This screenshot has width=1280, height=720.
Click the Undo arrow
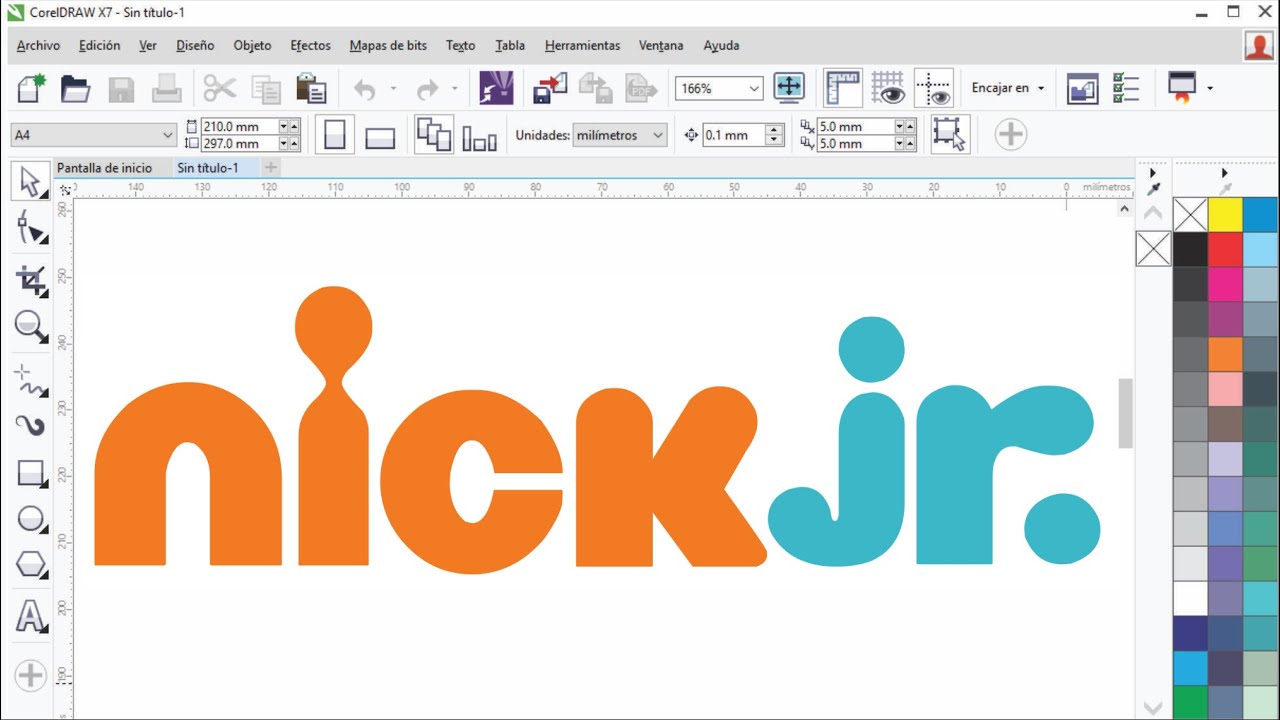point(365,89)
